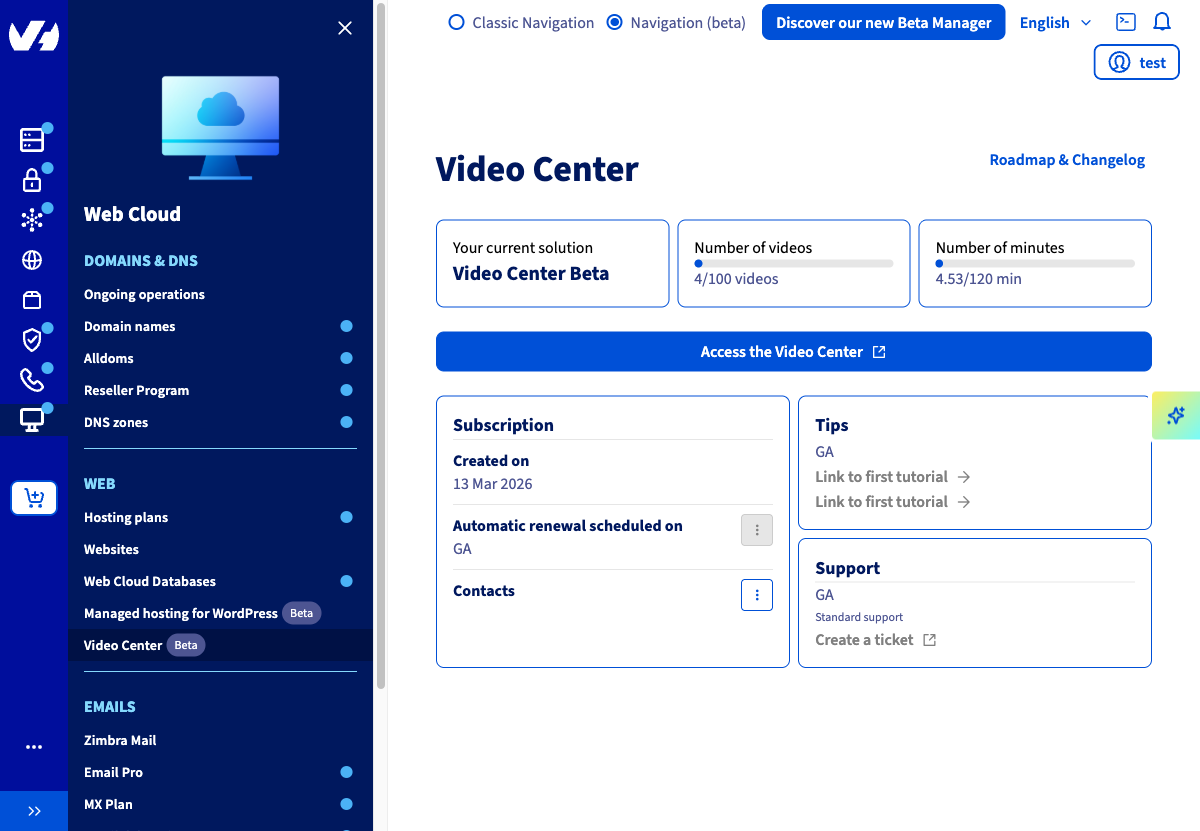Open Zimbra Mail from the Emails section
1200x831 pixels.
point(119,740)
